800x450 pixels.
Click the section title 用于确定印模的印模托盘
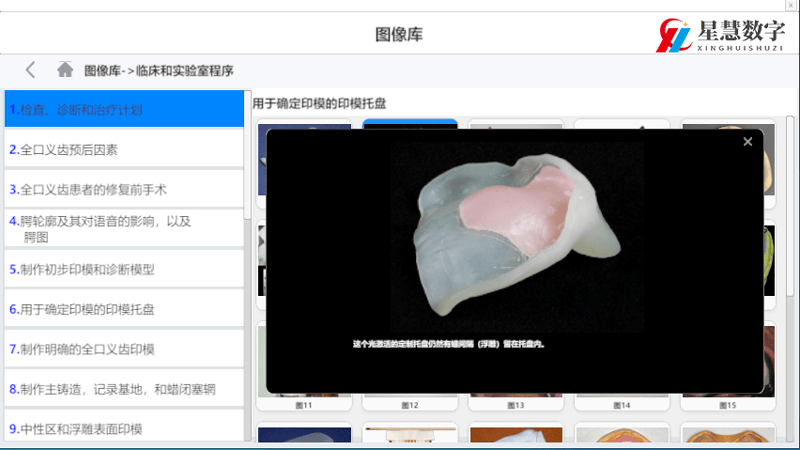click(x=319, y=104)
